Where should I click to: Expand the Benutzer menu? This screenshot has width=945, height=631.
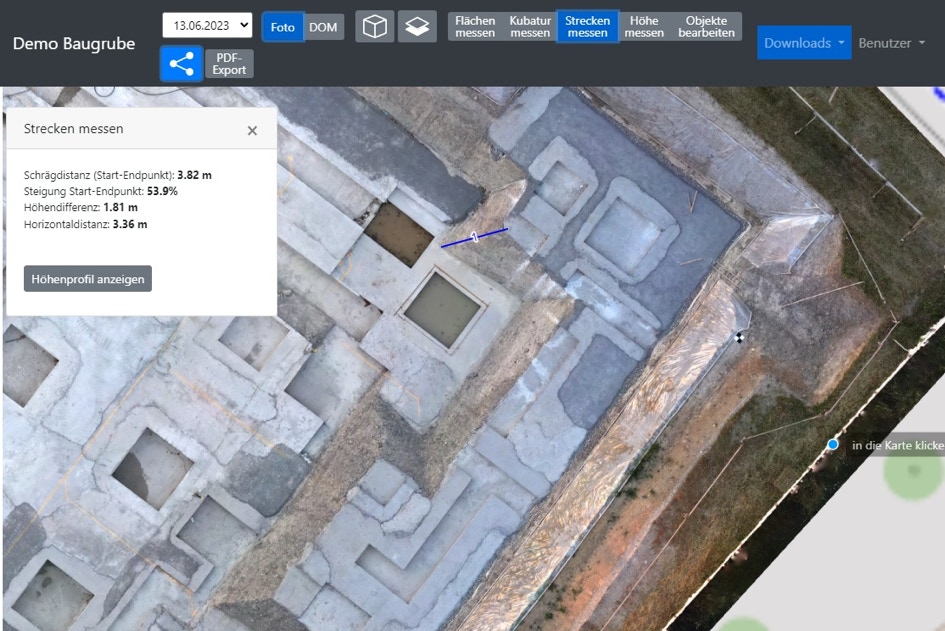[x=891, y=43]
